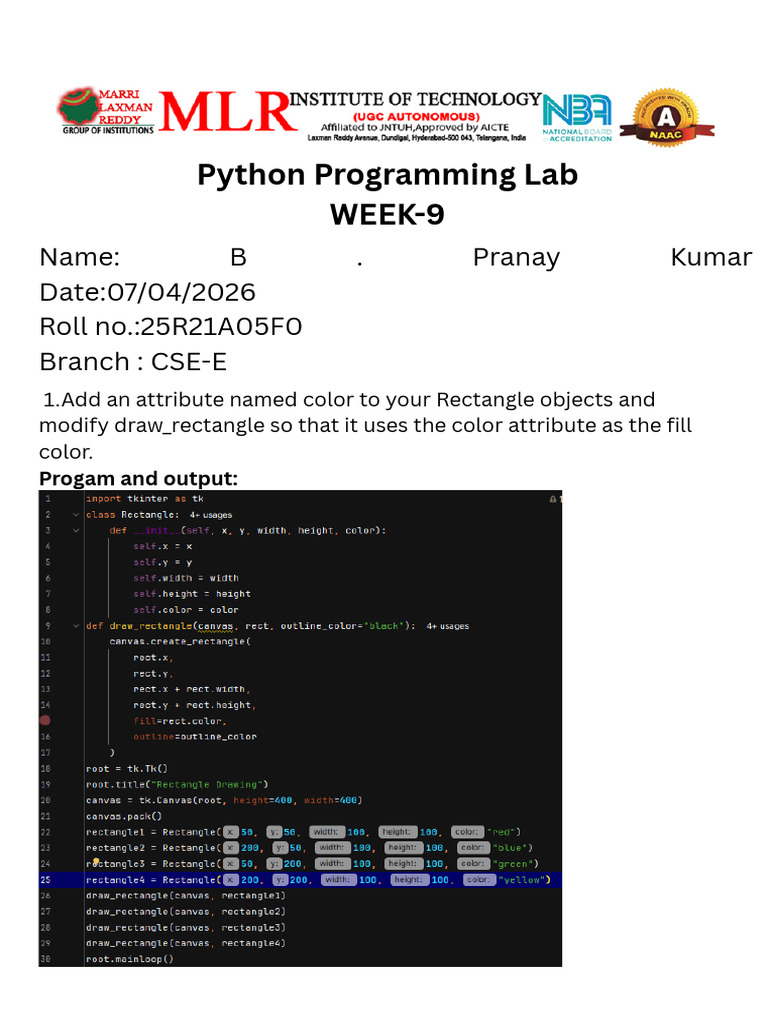Collapse the draw_rectangle function fold chevron
This screenshot has width=768, height=1024.
tap(76, 626)
